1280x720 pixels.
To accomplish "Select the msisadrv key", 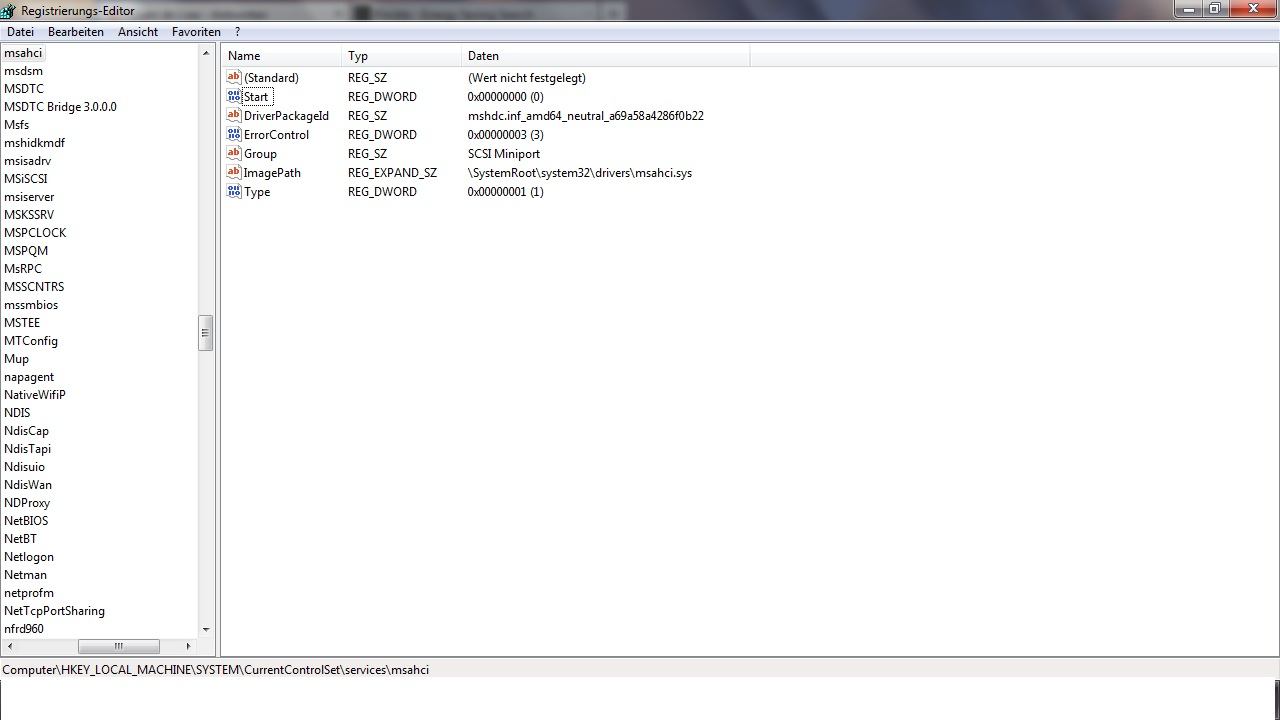I will 27,161.
